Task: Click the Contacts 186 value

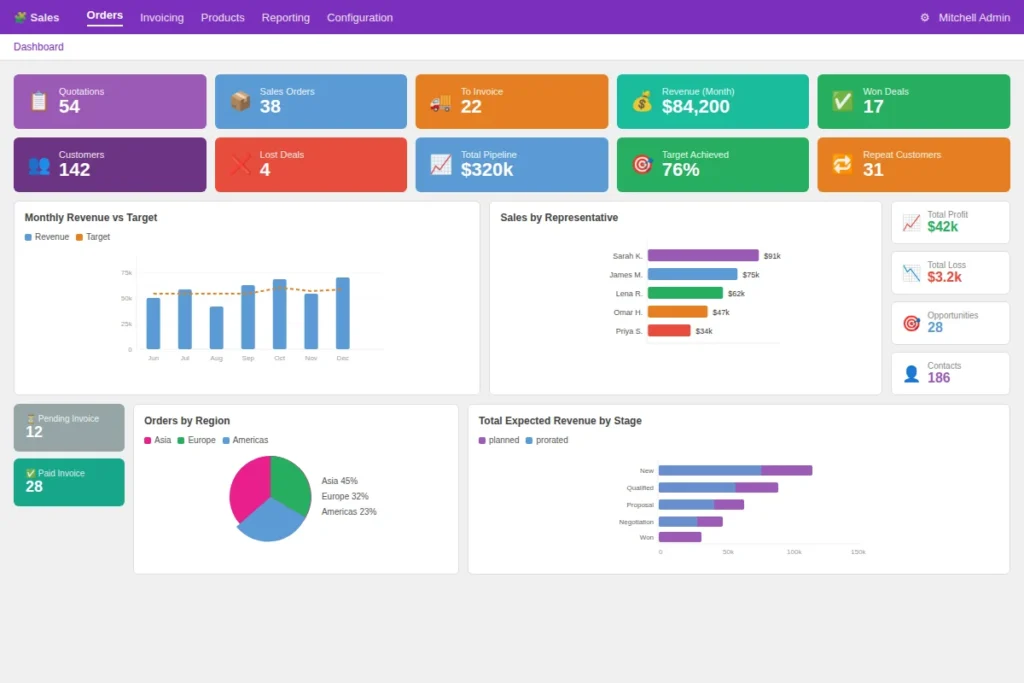Action: pos(938,377)
